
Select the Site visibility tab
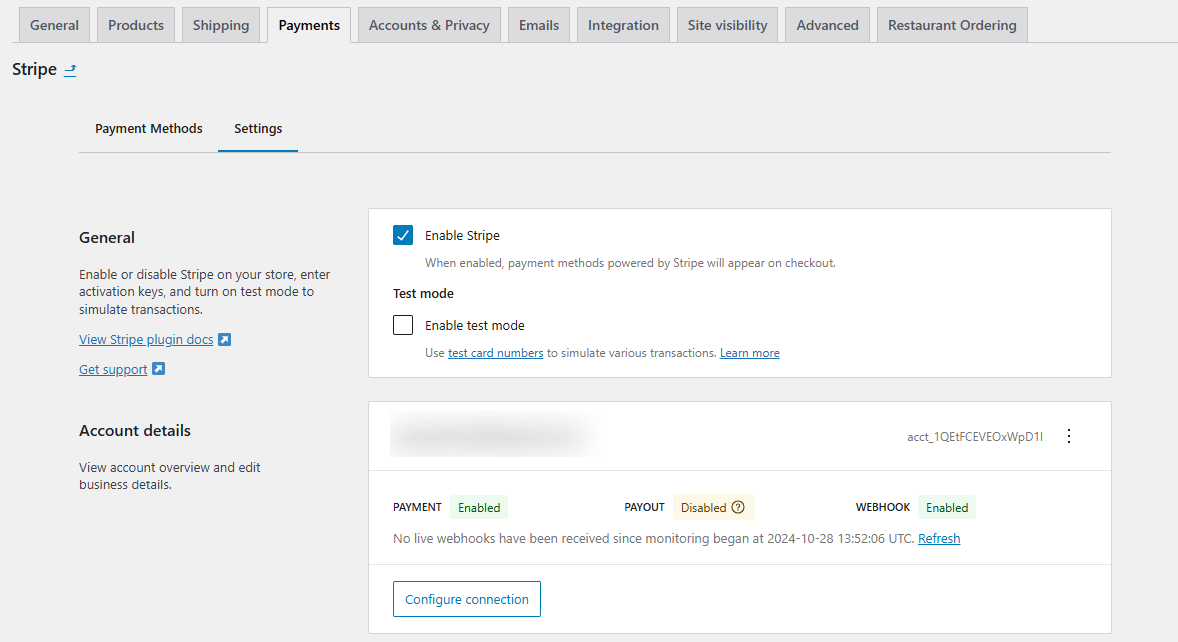click(x=727, y=24)
